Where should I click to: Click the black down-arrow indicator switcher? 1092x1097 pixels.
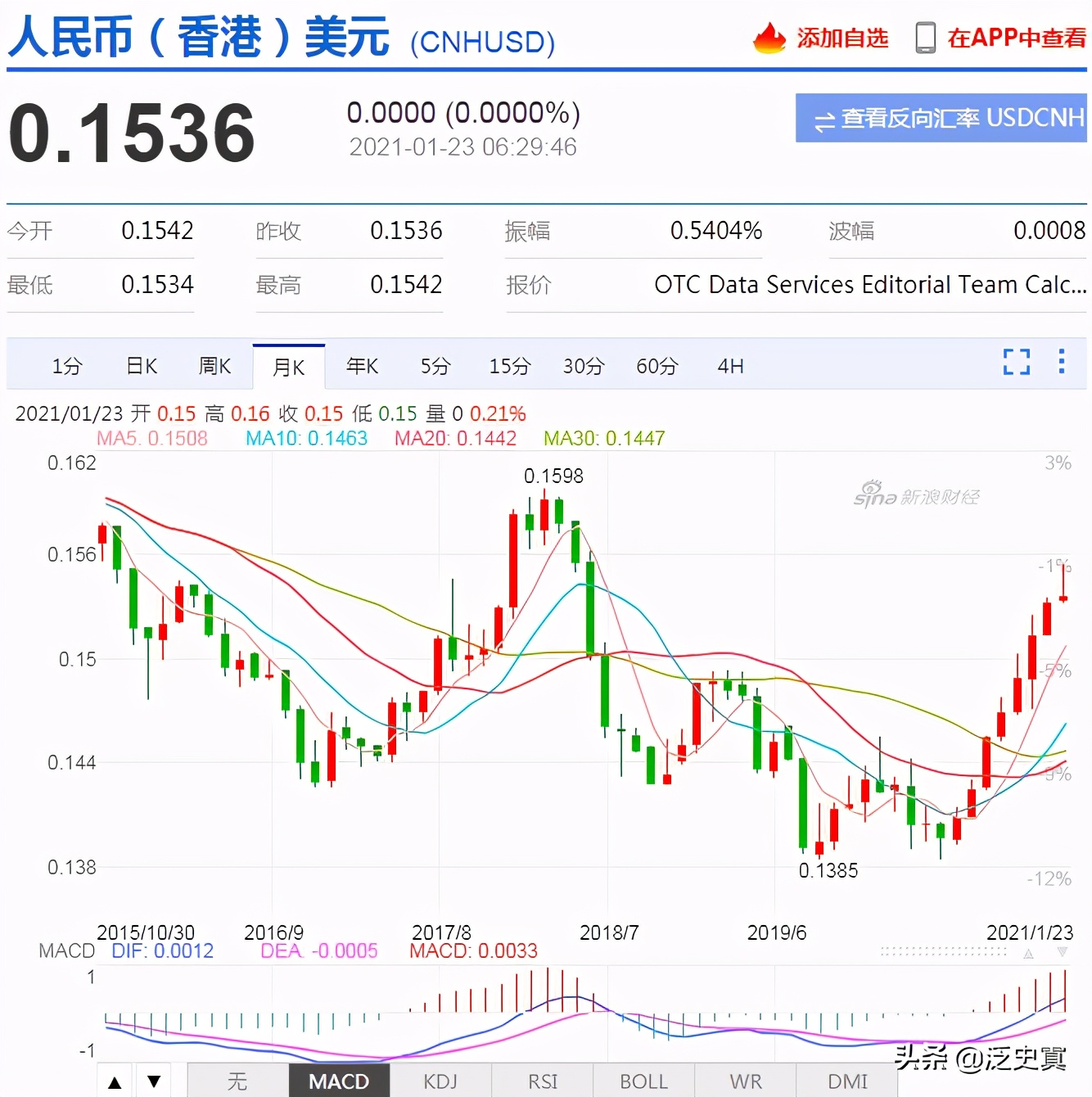tap(154, 1081)
